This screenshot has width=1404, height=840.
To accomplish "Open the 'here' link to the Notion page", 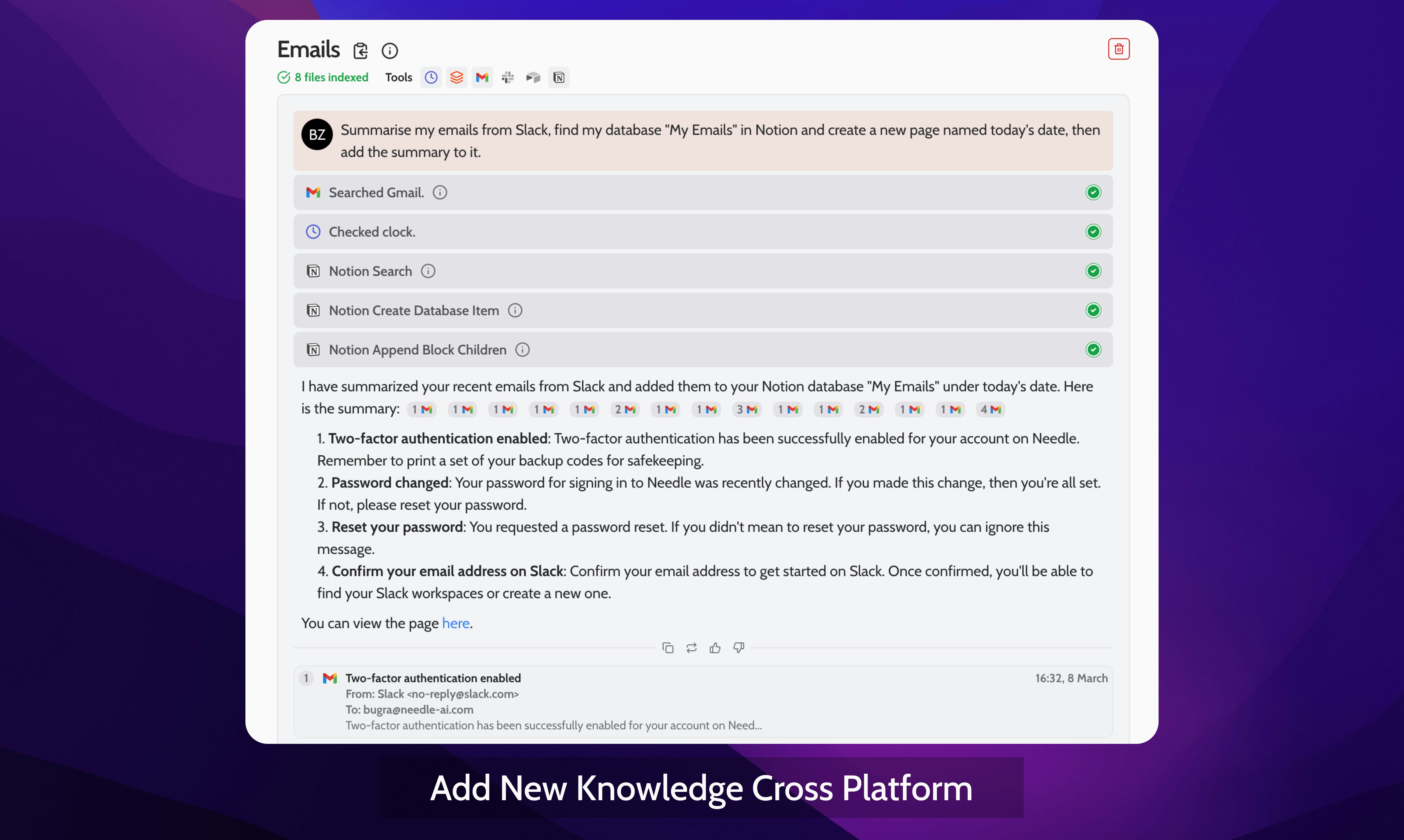I will coord(456,623).
